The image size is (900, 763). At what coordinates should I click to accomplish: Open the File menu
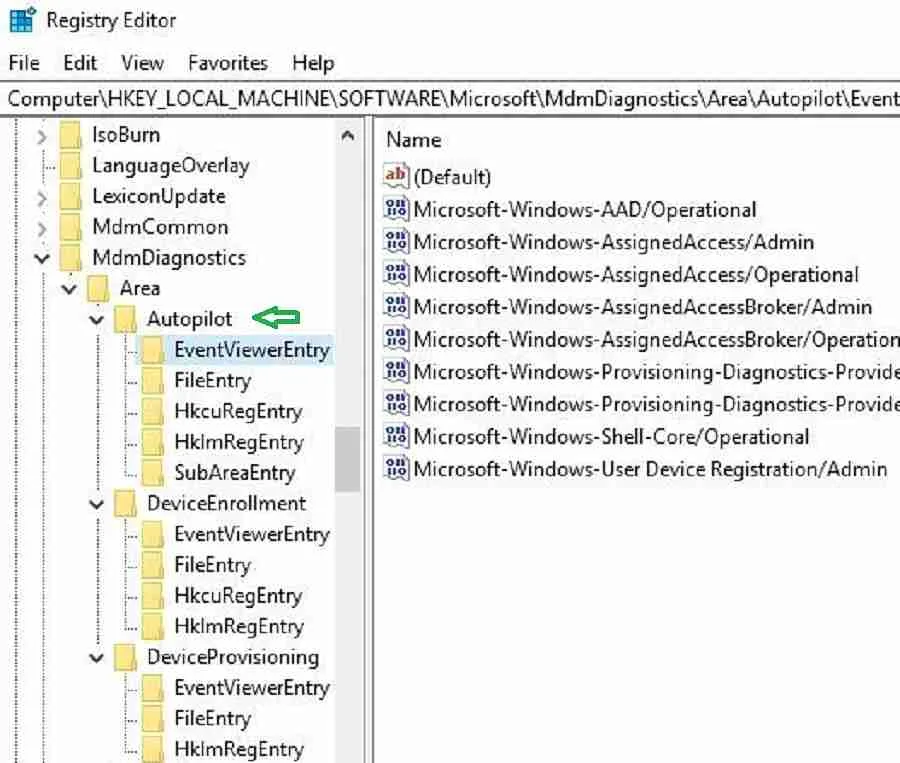pos(24,63)
